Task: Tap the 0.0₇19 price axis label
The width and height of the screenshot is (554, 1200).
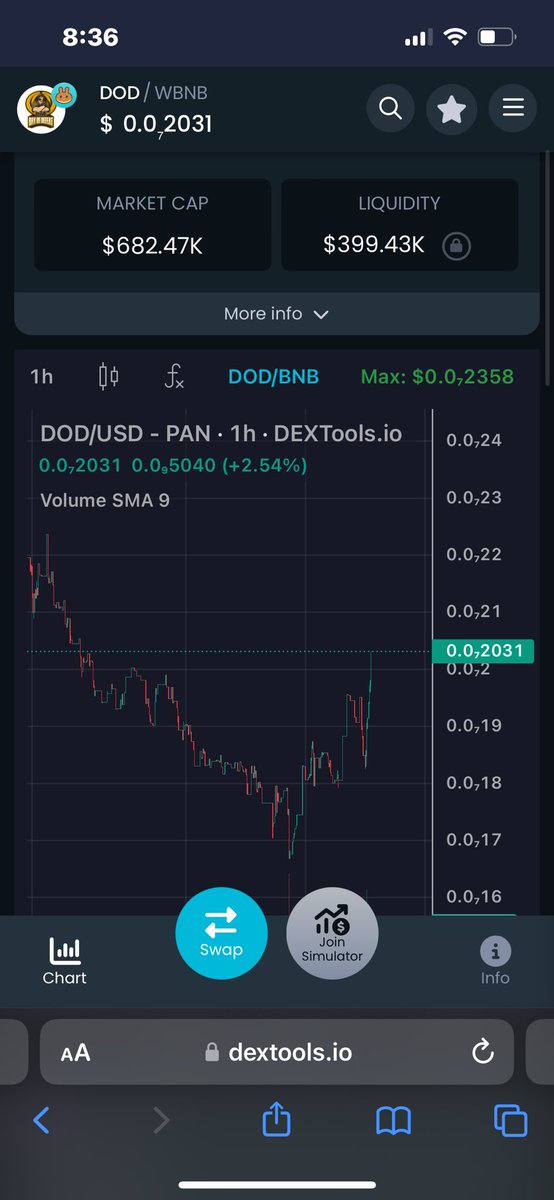Action: click(474, 726)
